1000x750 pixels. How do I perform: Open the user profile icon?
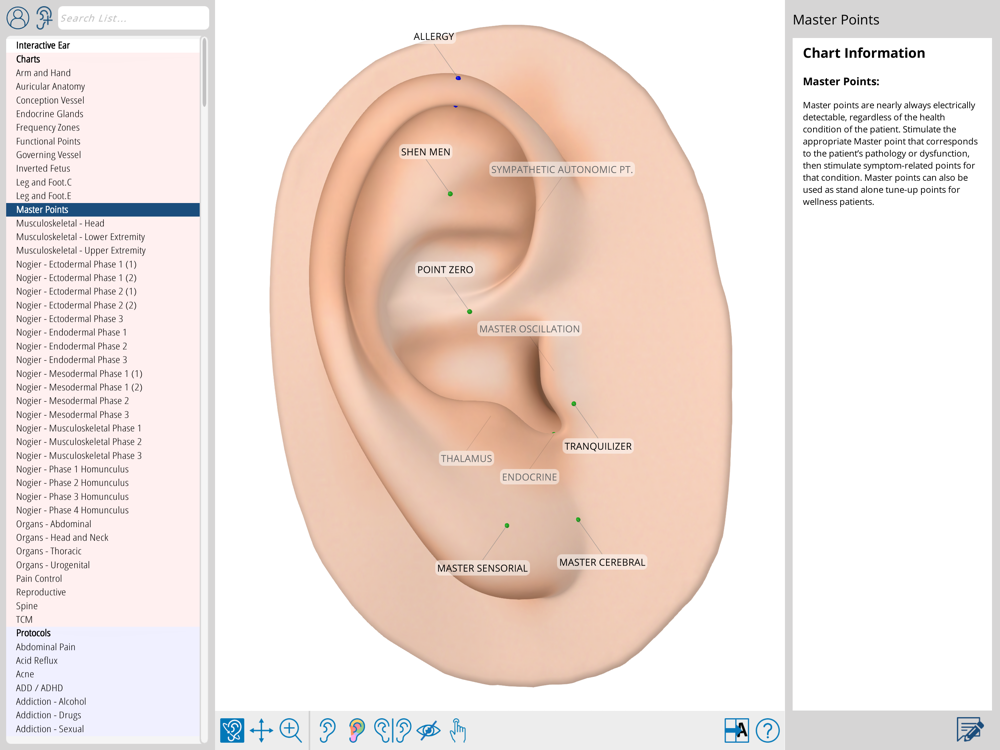[18, 18]
